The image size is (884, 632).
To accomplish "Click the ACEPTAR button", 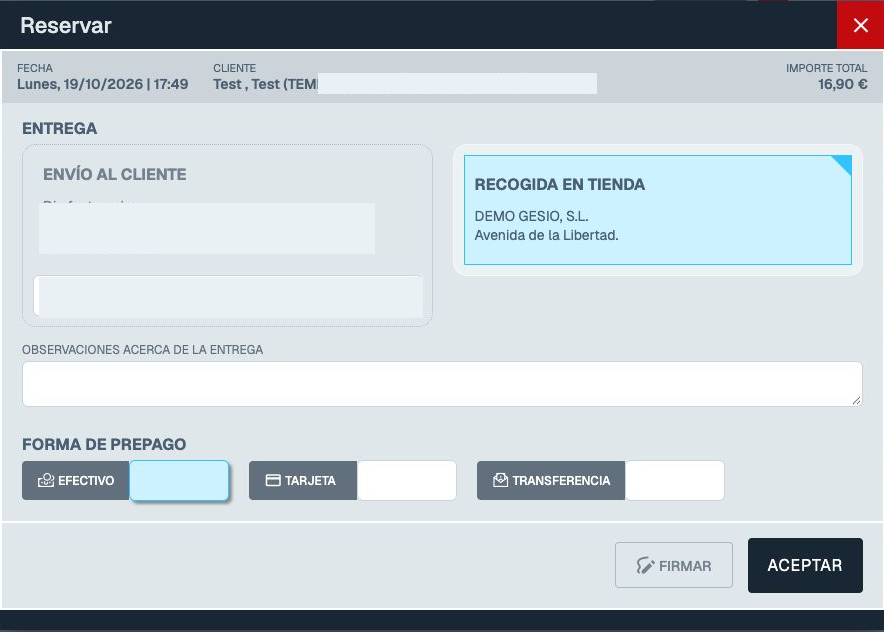I will pos(805,565).
